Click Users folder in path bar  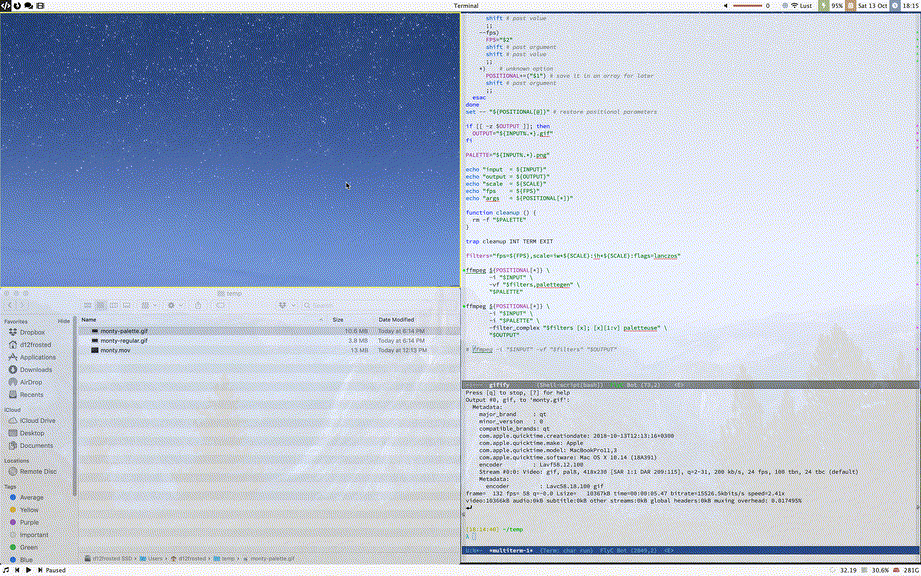point(152,558)
